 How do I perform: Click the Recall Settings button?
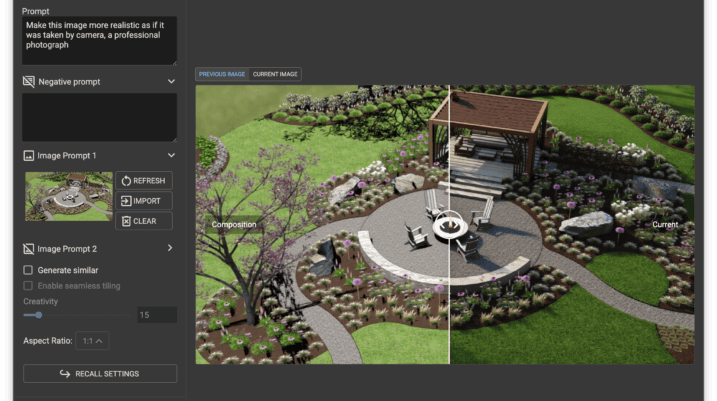(x=100, y=374)
